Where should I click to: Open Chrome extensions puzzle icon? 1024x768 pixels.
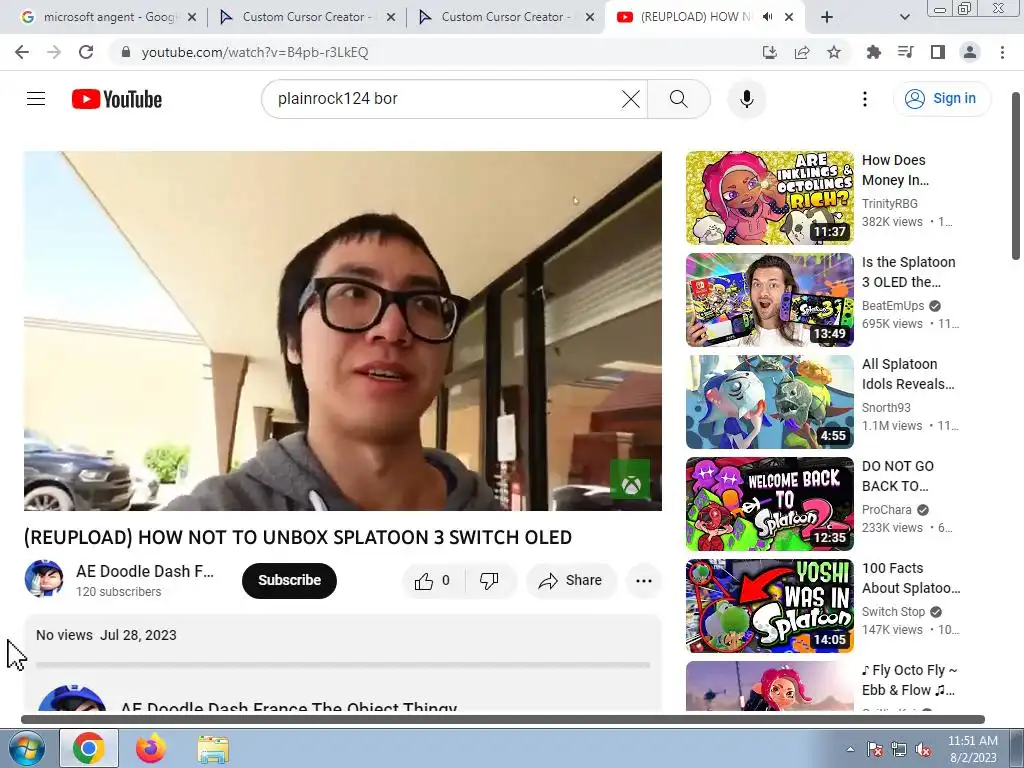coord(873,52)
